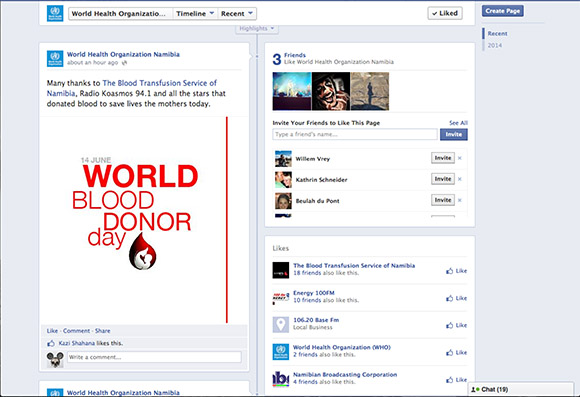Image resolution: width=580 pixels, height=397 pixels.
Task: Click thumbs-up Like for Energy 100FM
Action: click(x=456, y=298)
